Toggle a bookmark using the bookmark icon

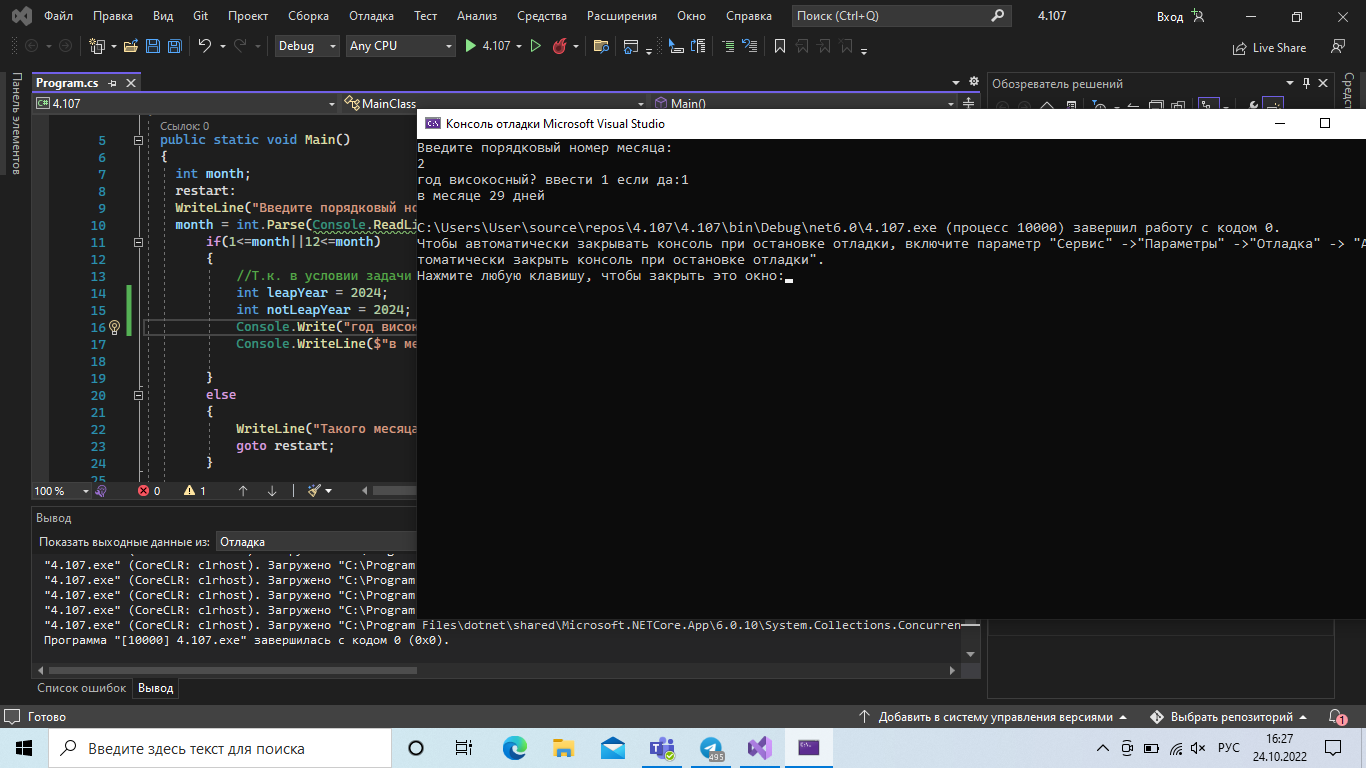[782, 45]
